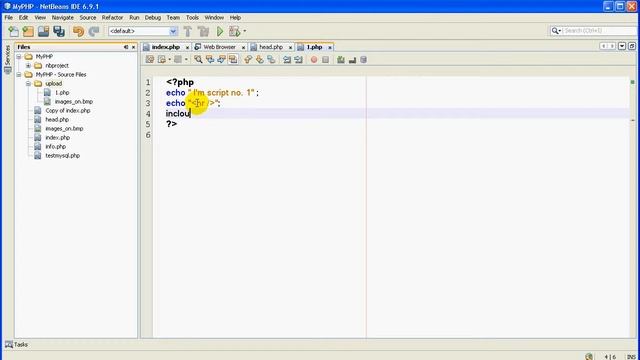Click Find Next Occurrence icon
The width and height of the screenshot is (640, 360).
coord(221,60)
